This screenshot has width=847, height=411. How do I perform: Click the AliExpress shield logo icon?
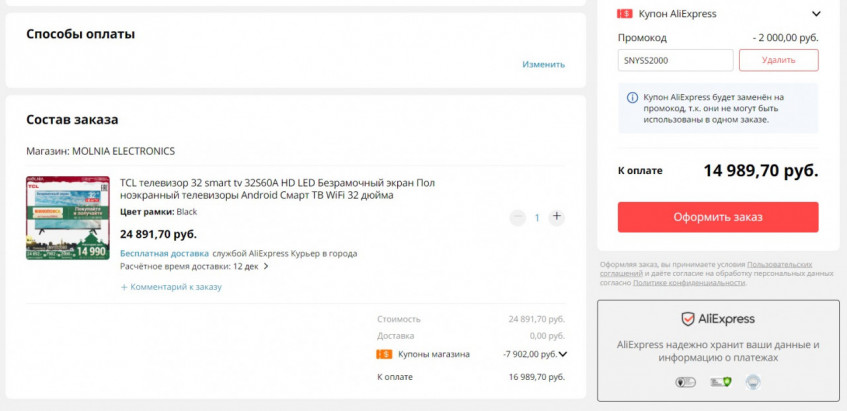click(687, 319)
